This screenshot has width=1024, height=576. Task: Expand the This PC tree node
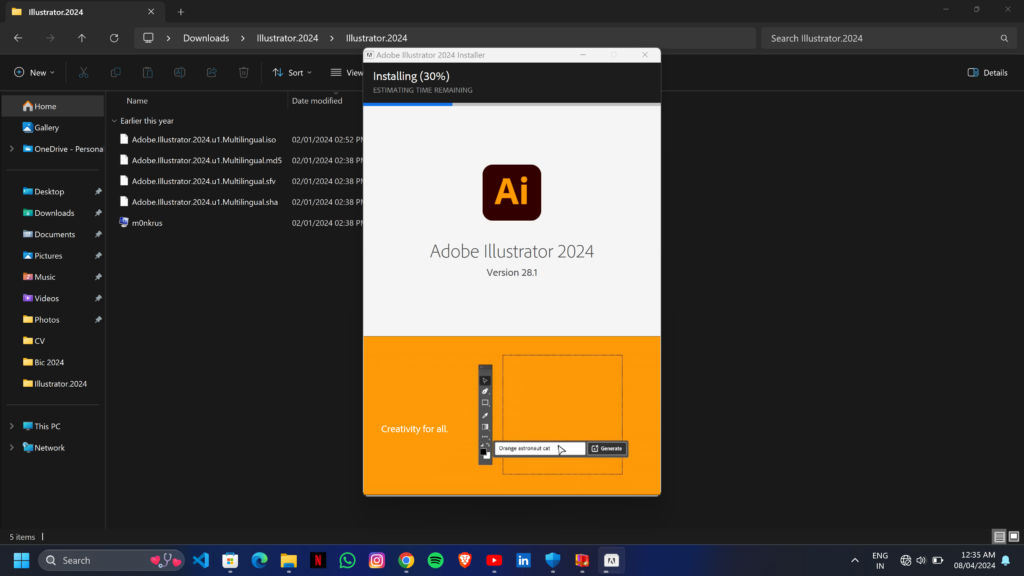[x=12, y=426]
